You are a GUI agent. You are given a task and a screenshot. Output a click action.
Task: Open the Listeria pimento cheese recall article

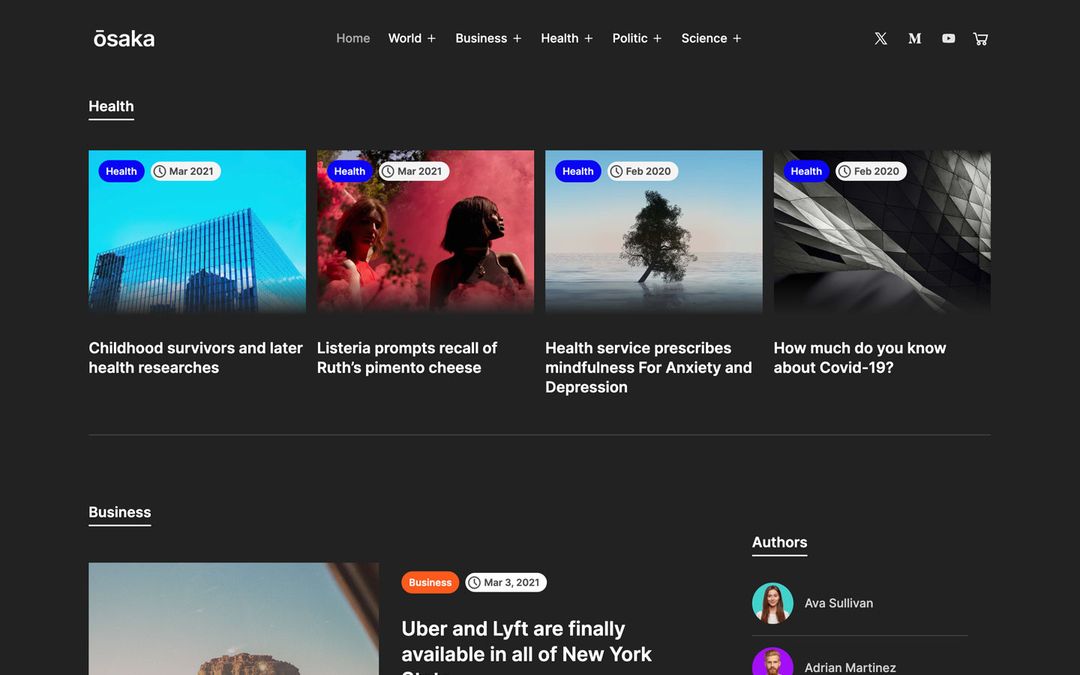coord(406,357)
